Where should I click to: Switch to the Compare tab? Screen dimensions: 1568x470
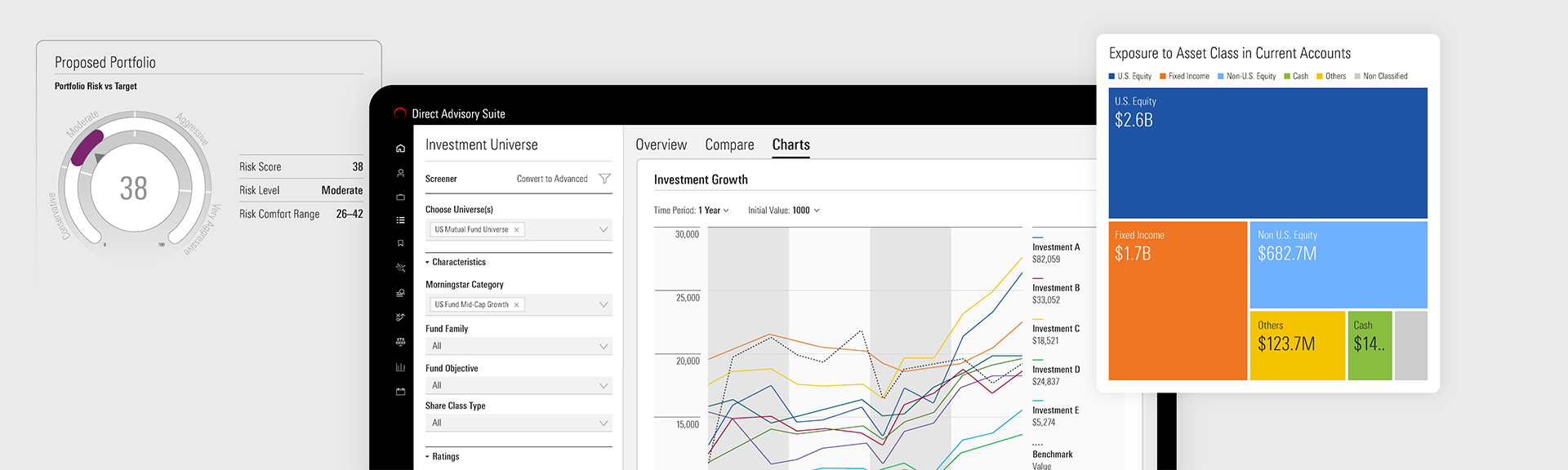729,144
